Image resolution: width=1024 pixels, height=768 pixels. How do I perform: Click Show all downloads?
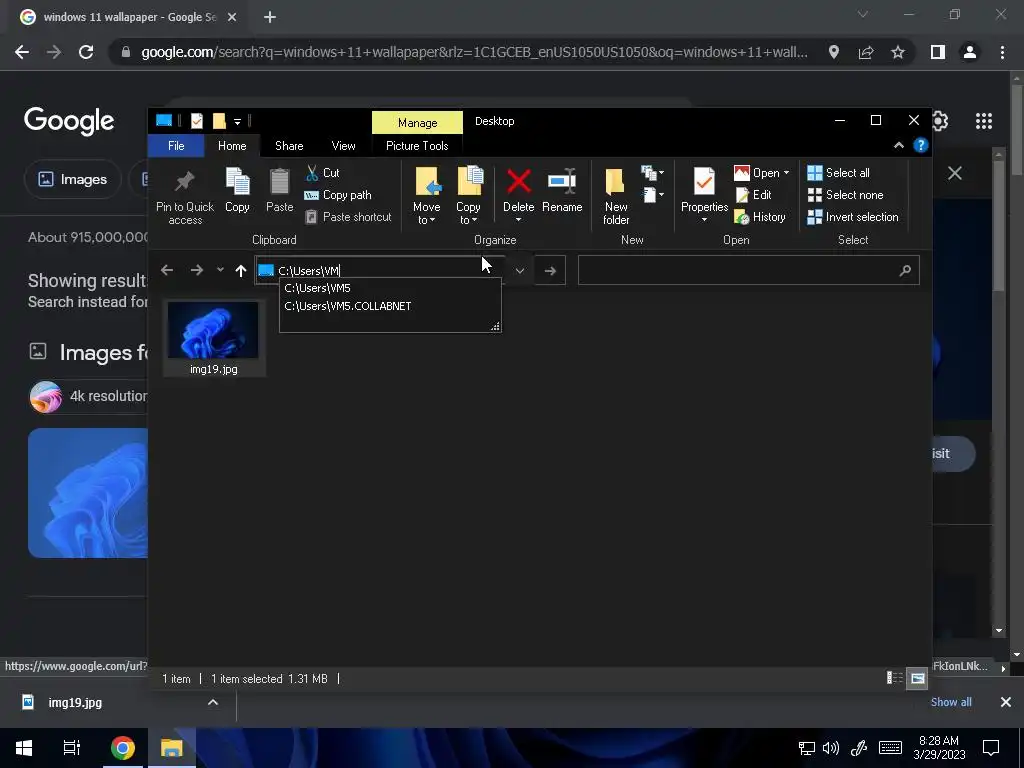(x=951, y=702)
